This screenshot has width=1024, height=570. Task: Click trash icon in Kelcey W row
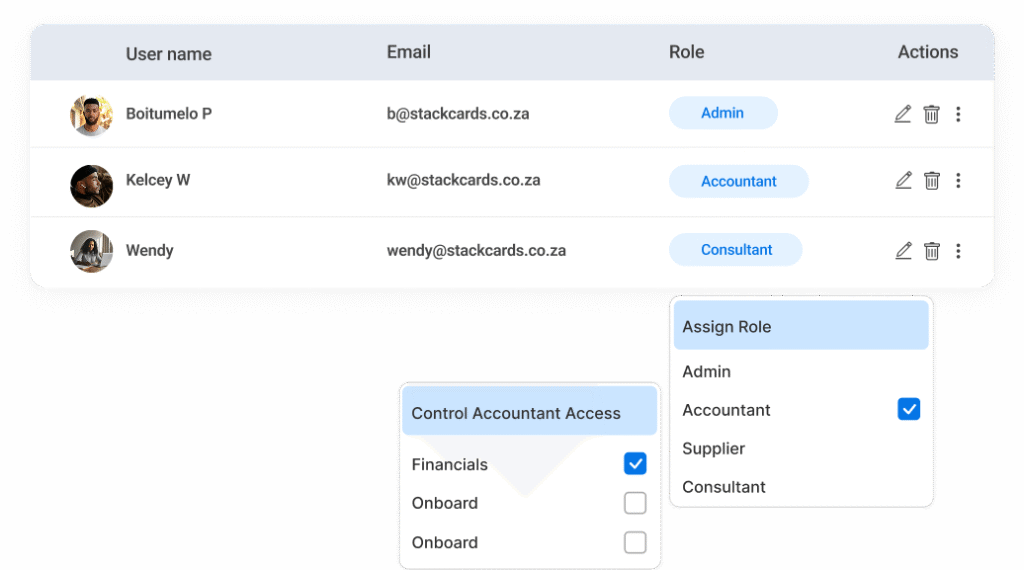(931, 181)
